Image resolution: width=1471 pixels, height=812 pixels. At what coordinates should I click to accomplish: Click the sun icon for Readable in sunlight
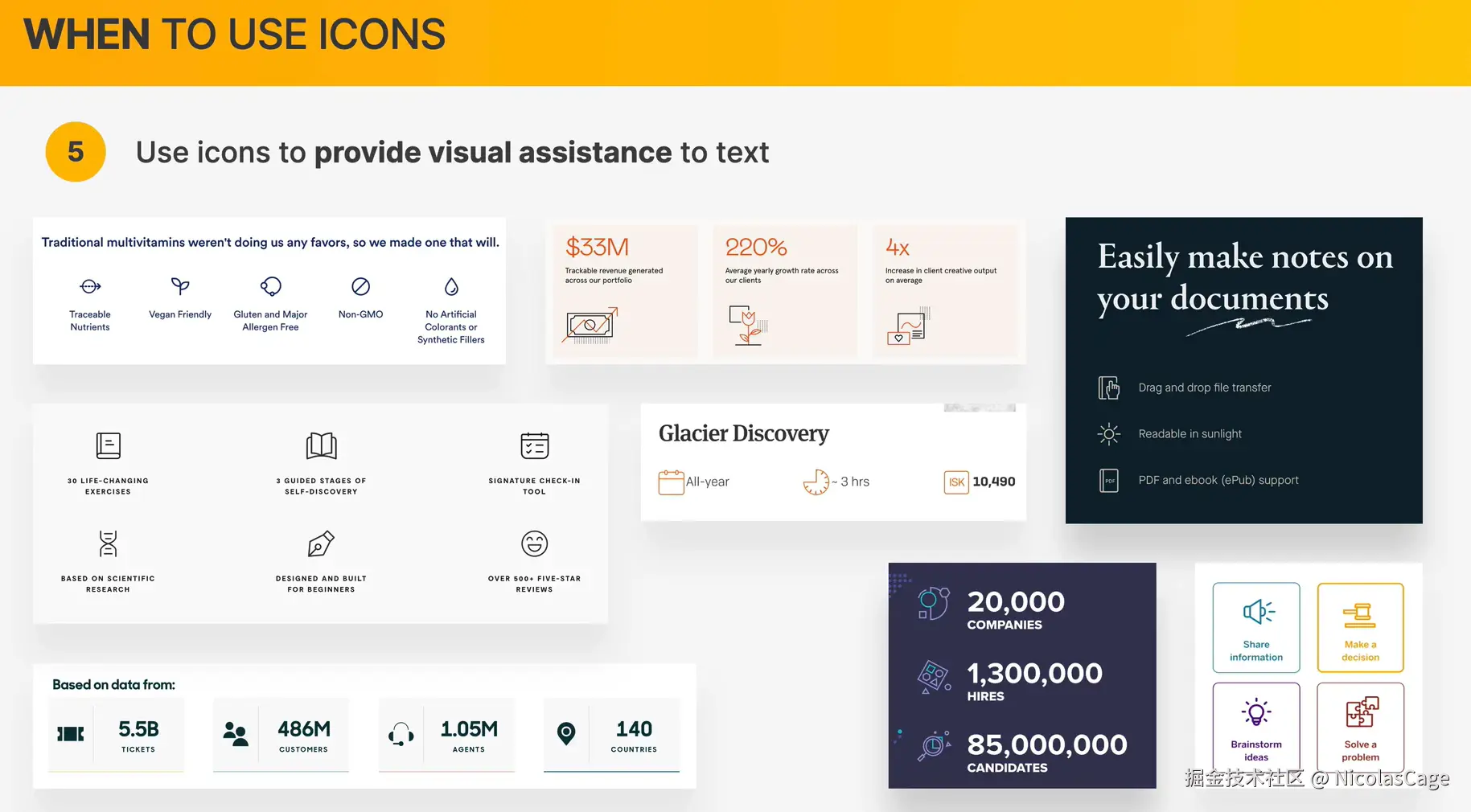[1109, 434]
